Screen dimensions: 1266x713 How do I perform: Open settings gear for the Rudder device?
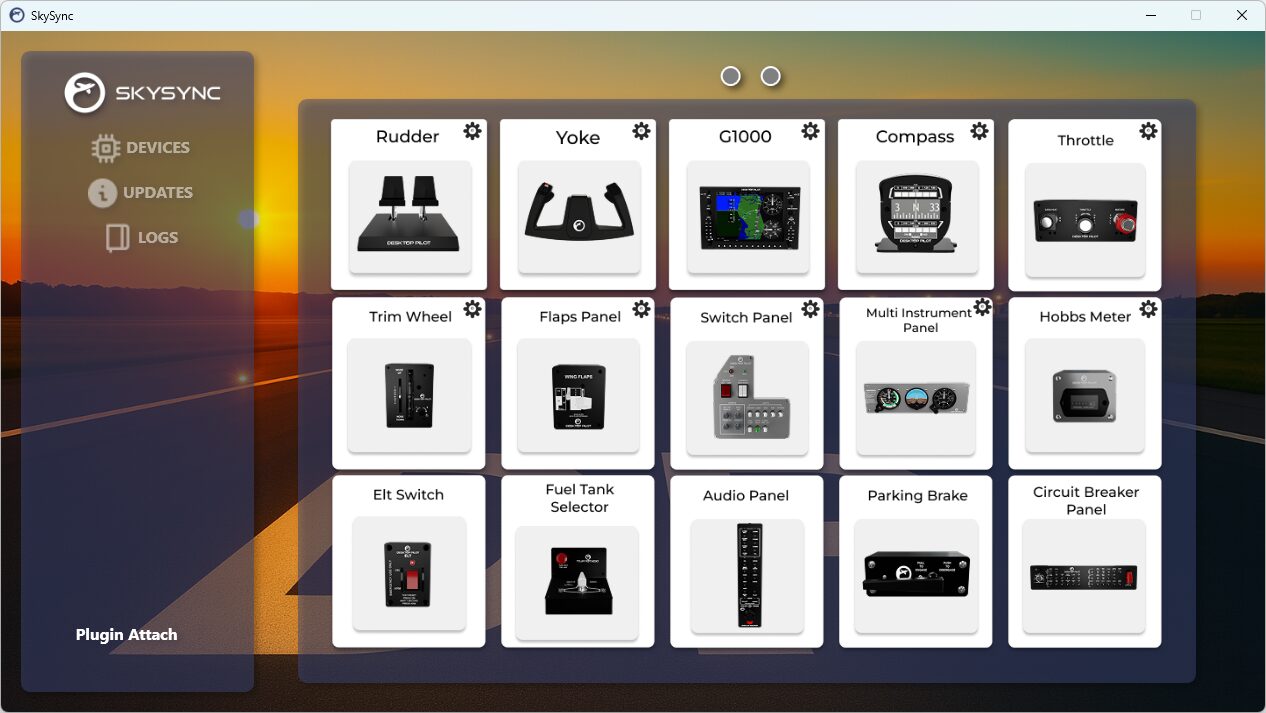[471, 131]
